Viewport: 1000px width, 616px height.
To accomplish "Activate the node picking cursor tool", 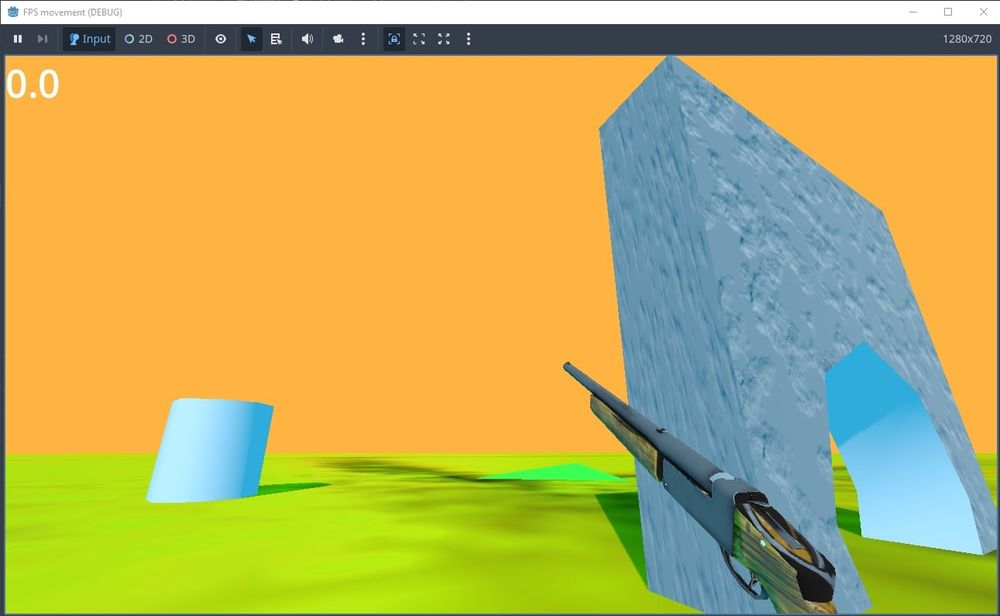I will point(251,39).
